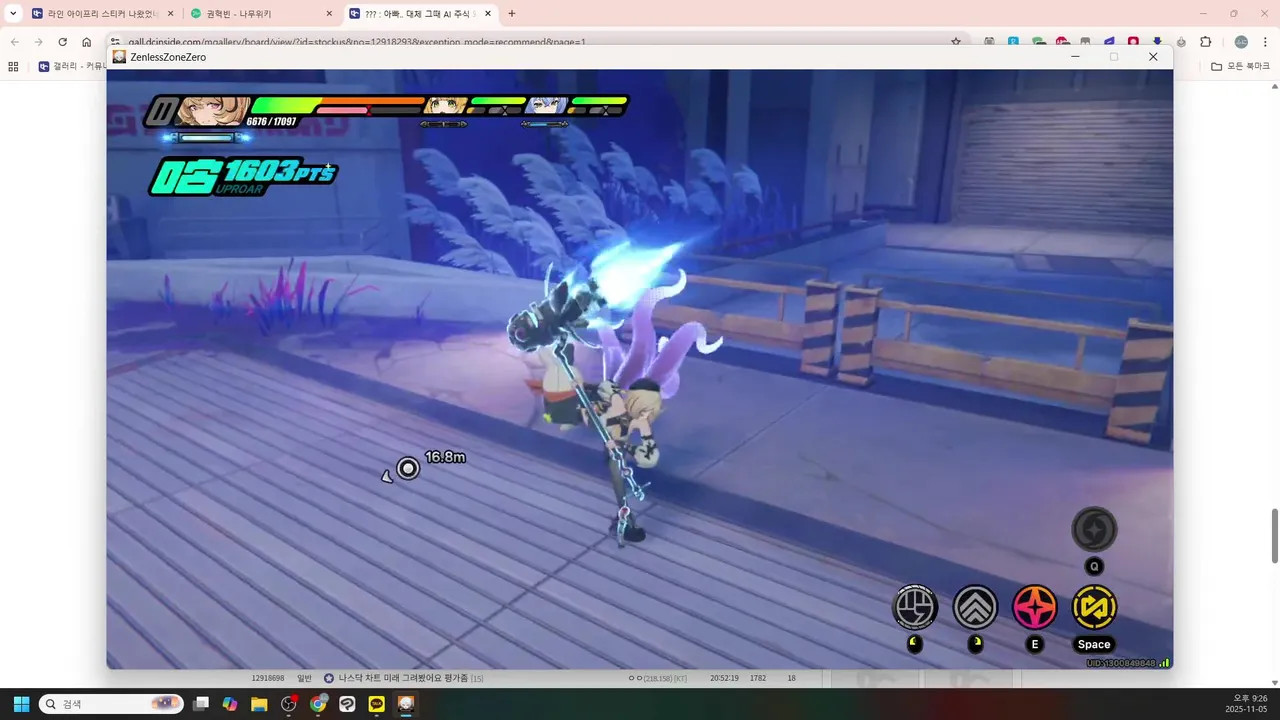Click the blue energy bar under the portrait
Viewport: 1280px width, 720px height.
click(x=206, y=138)
